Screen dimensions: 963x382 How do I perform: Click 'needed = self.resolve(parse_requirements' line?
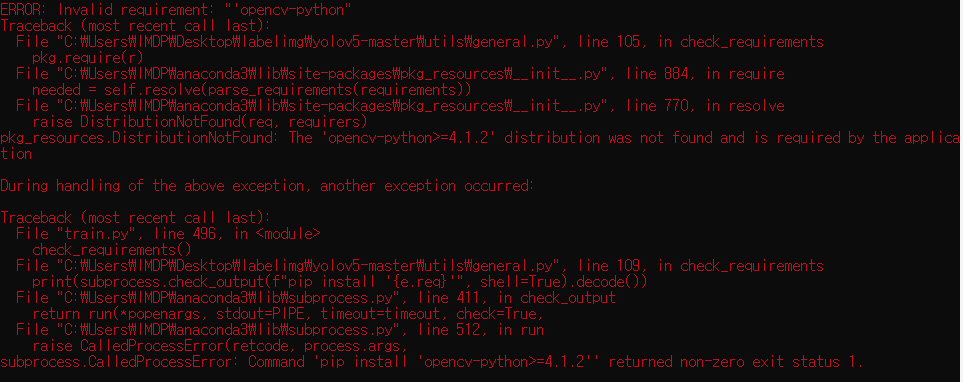click(x=251, y=90)
